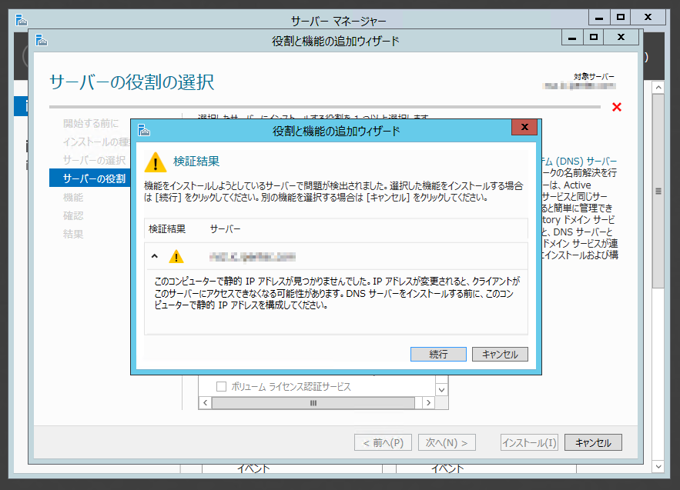Close the 役割と機能の追加ウィザード window
This screenshot has height=490, width=680.
click(x=621, y=37)
